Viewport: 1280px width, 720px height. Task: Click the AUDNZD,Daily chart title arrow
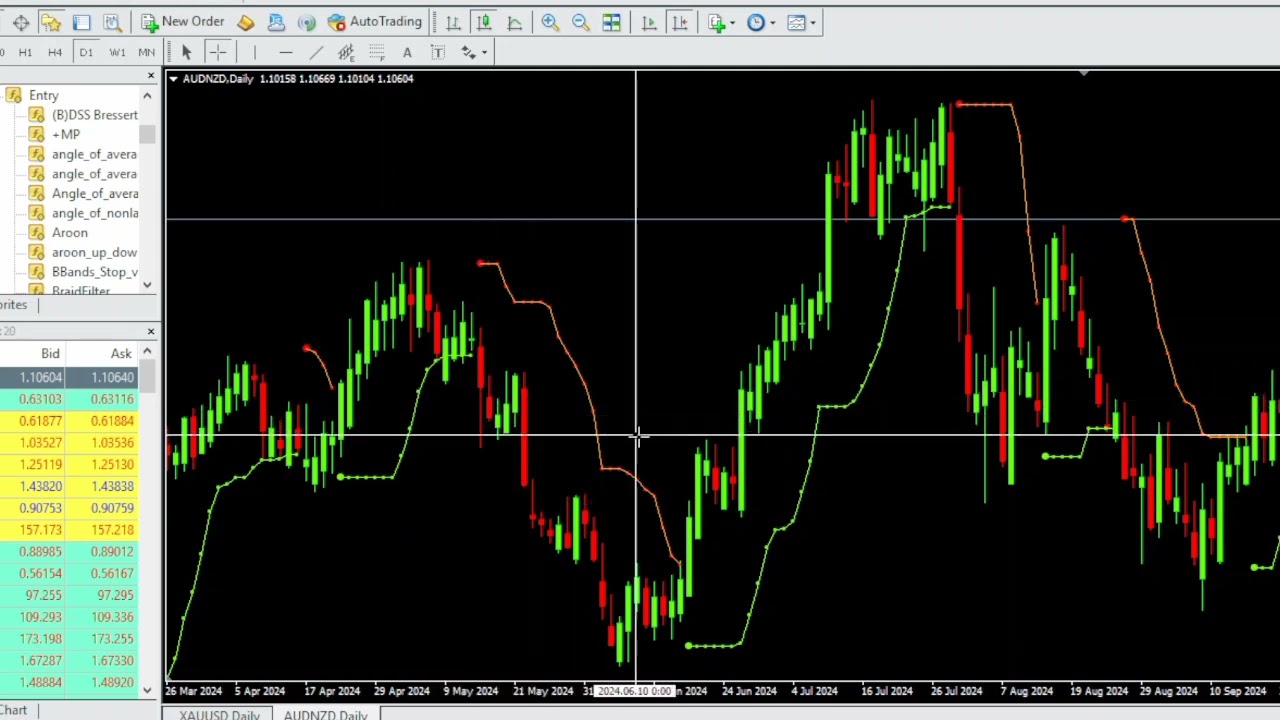[173, 78]
